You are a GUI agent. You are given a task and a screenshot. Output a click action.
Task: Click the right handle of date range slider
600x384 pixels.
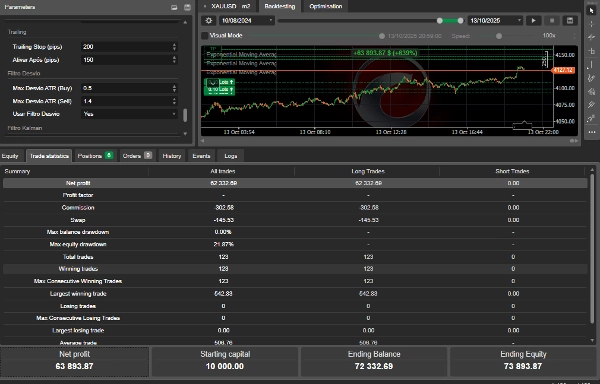(460, 21)
